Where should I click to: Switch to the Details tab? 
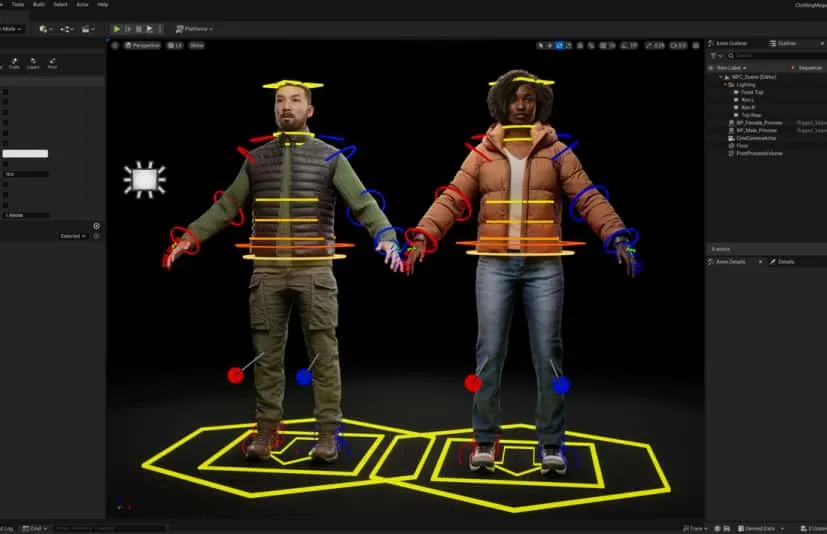784,261
